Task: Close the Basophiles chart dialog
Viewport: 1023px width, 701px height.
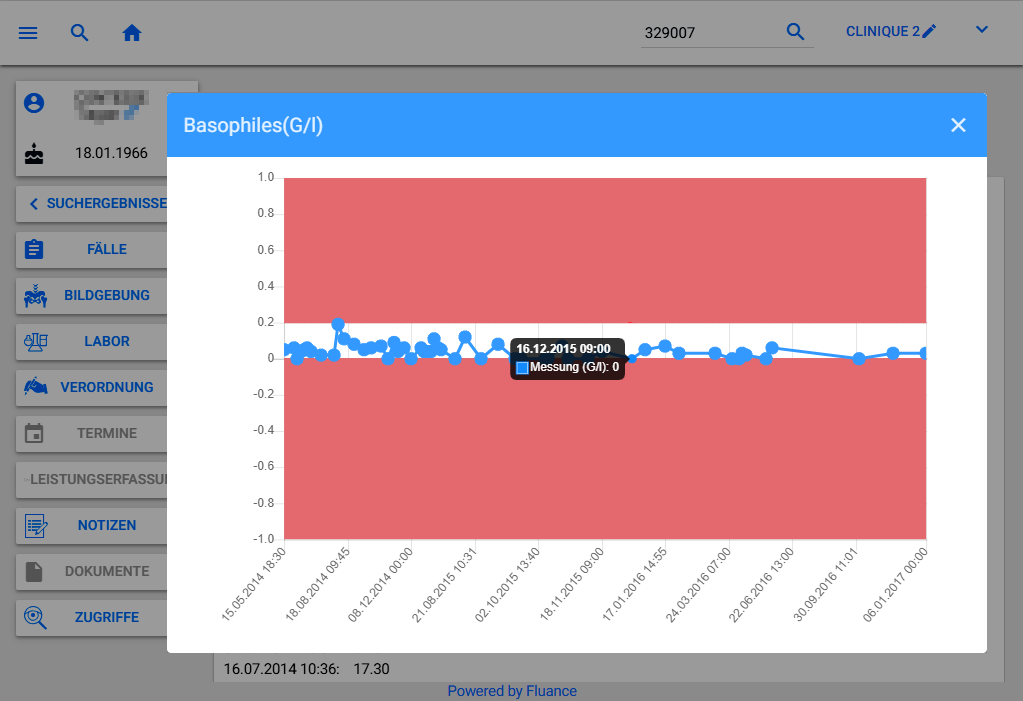Action: [x=958, y=125]
